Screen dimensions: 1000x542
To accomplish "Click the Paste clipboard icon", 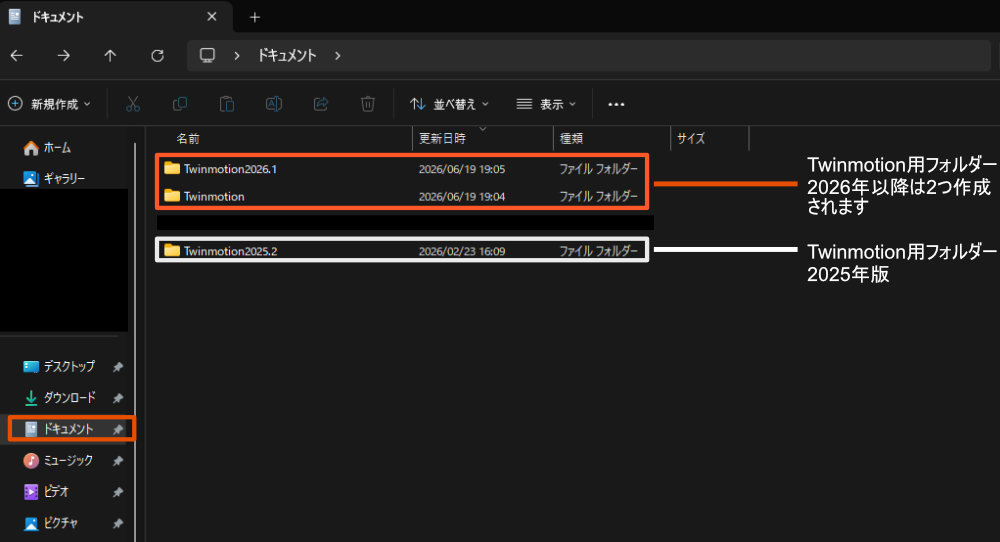I will click(227, 104).
